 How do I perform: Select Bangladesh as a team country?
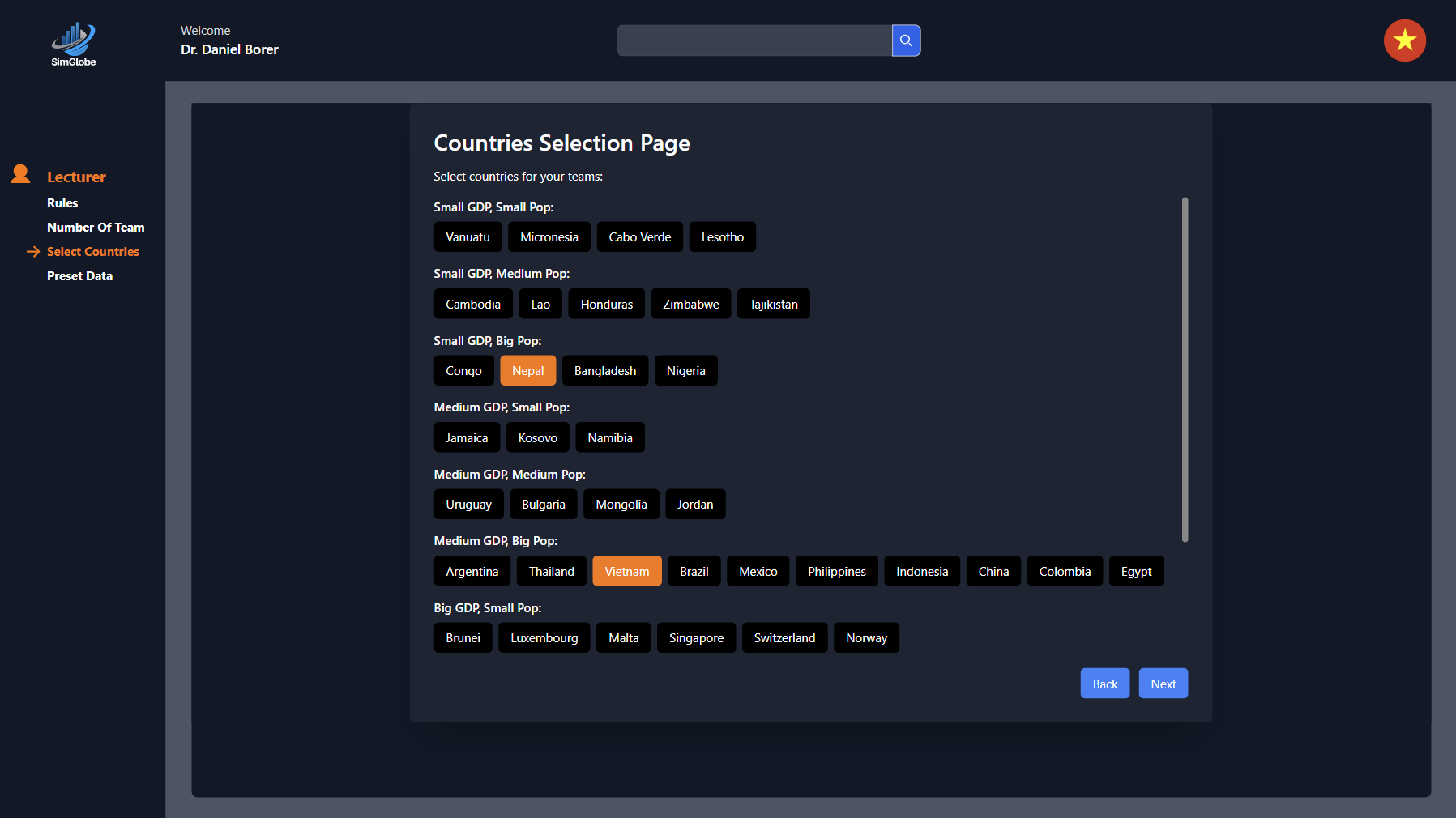pos(604,371)
